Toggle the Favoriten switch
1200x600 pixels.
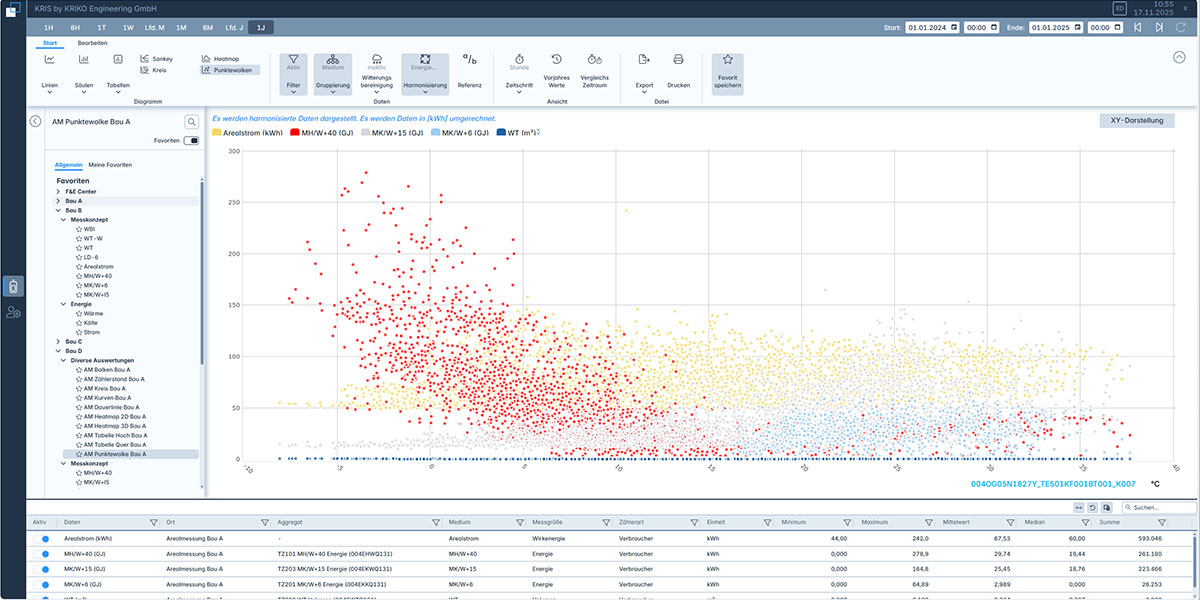[x=191, y=141]
